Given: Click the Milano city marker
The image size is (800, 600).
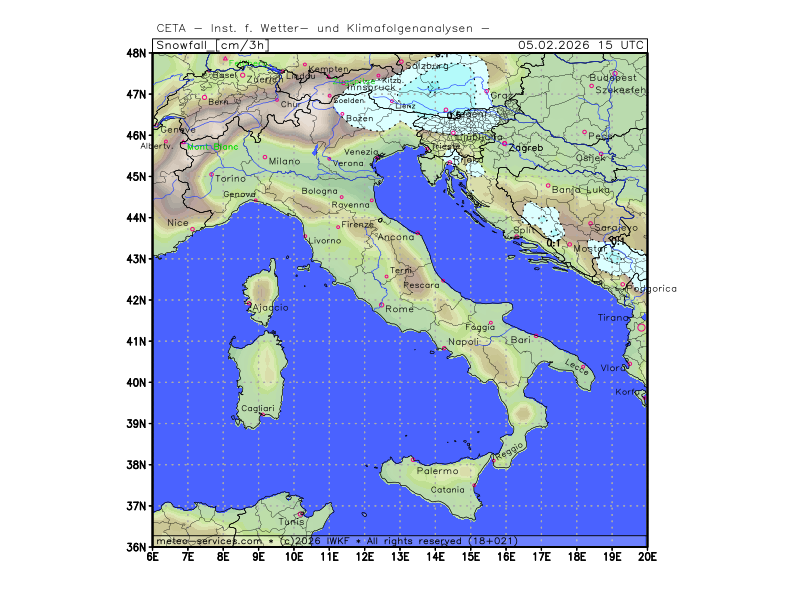Looking at the screenshot, I should [x=265, y=157].
